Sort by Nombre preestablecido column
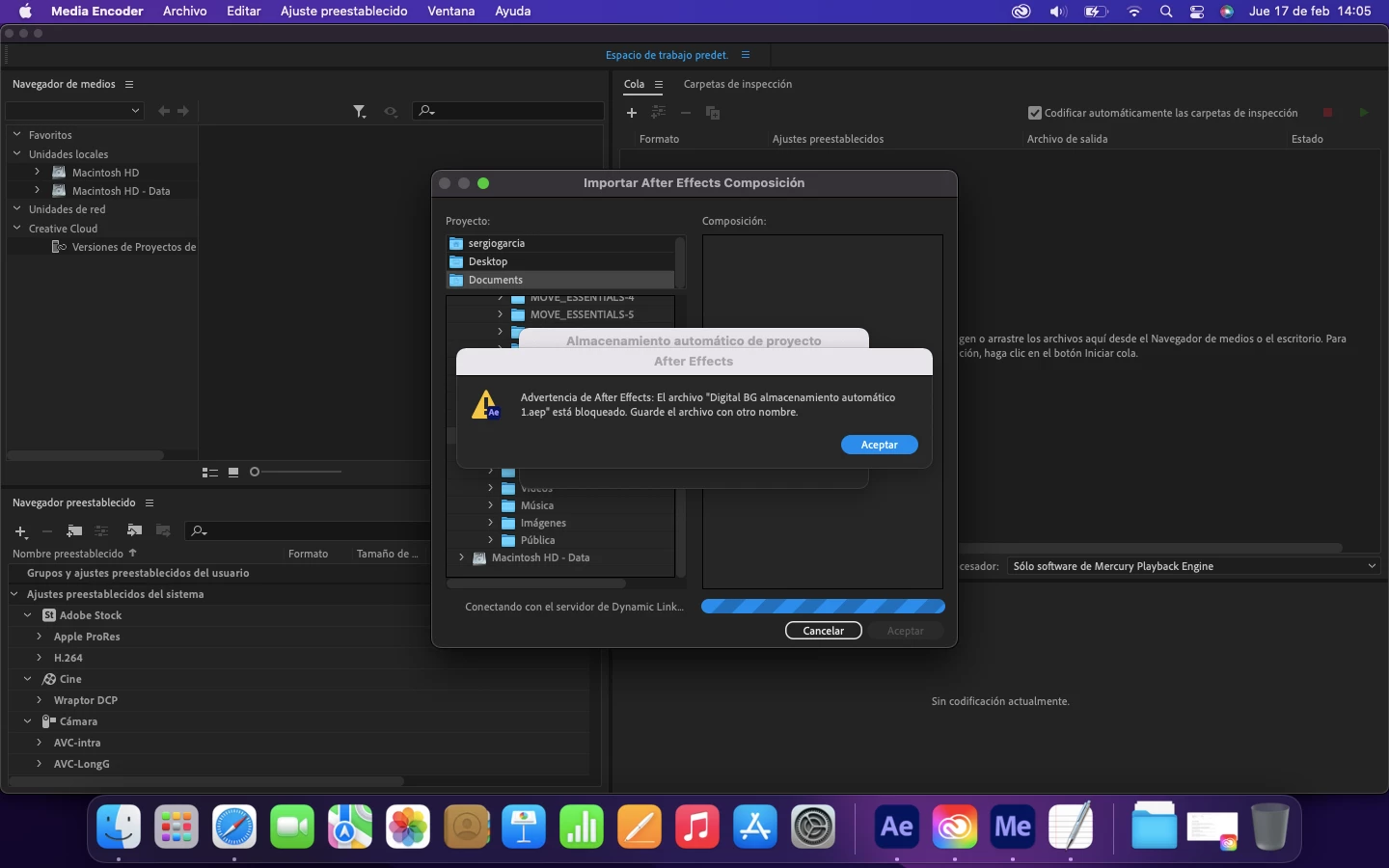 point(68,554)
